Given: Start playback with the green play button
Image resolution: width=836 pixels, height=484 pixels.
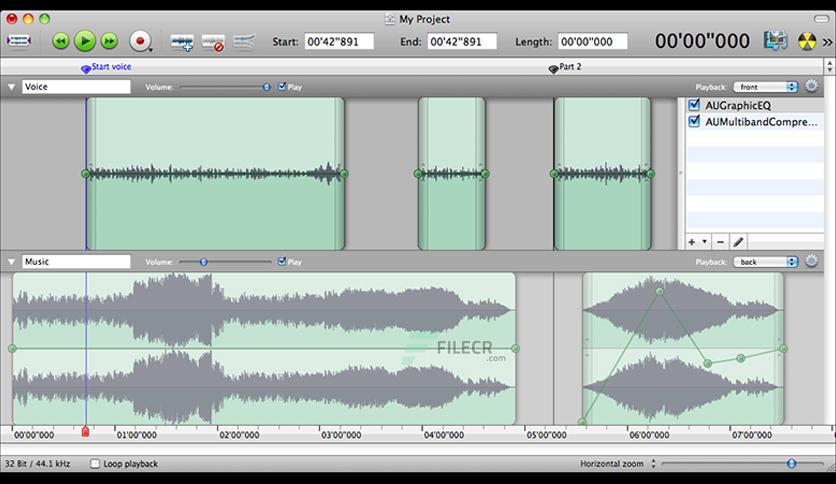Looking at the screenshot, I should (85, 41).
